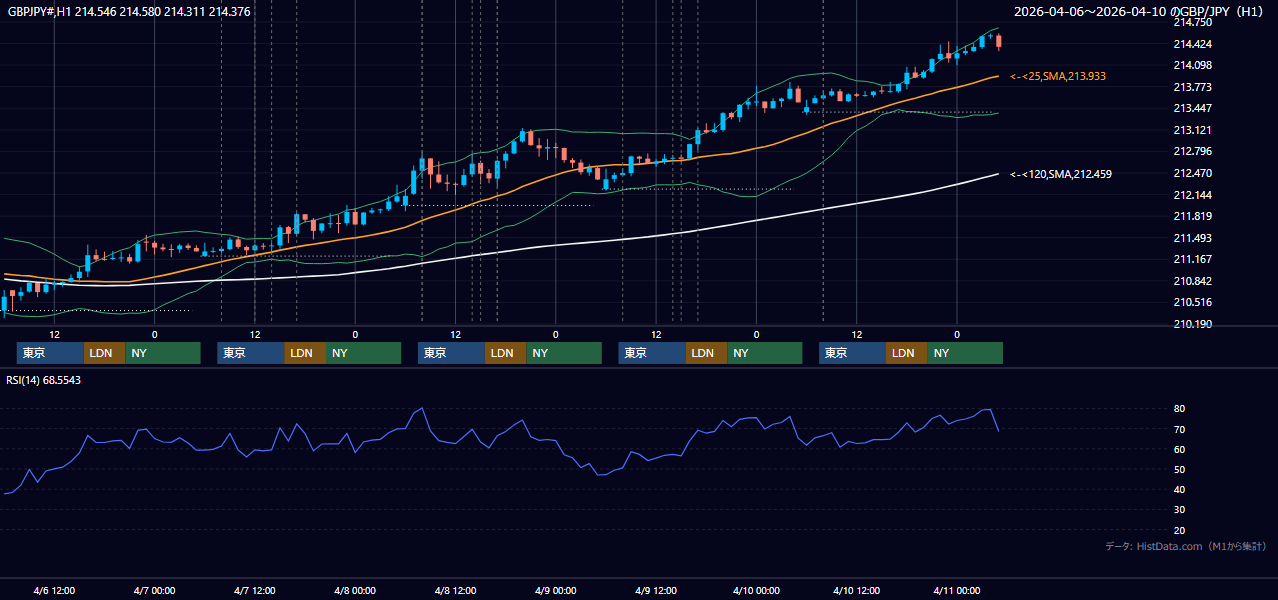Click the RSI 30 level label
Viewport: 1278px width, 600px height.
point(1179,509)
